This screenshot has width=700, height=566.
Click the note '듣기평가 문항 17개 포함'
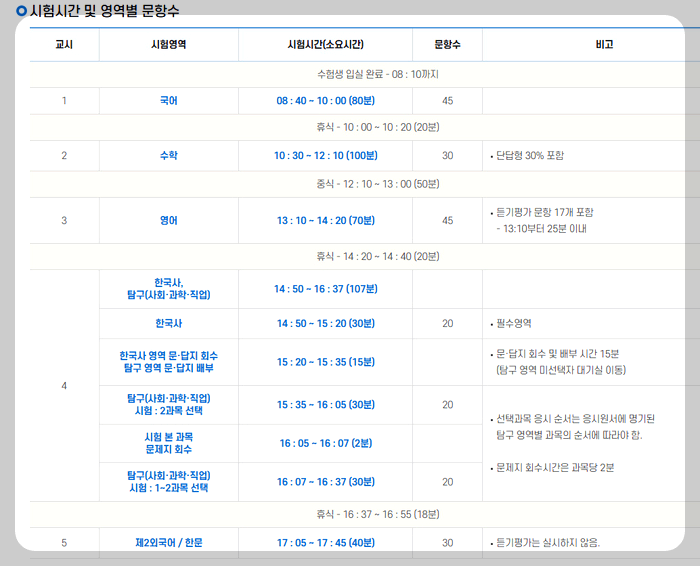coord(545,212)
